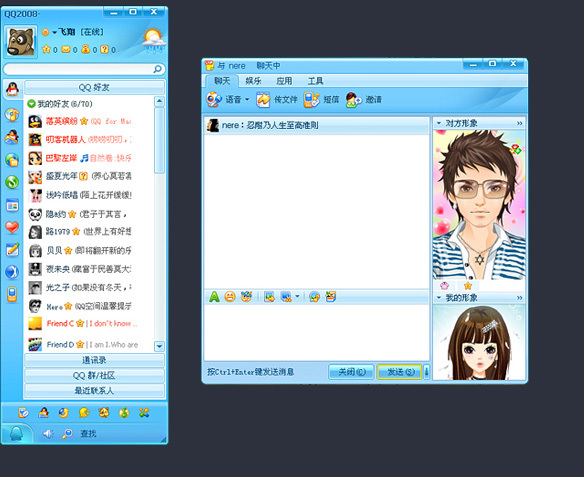Switch to the 工具 tab

pos(315,81)
